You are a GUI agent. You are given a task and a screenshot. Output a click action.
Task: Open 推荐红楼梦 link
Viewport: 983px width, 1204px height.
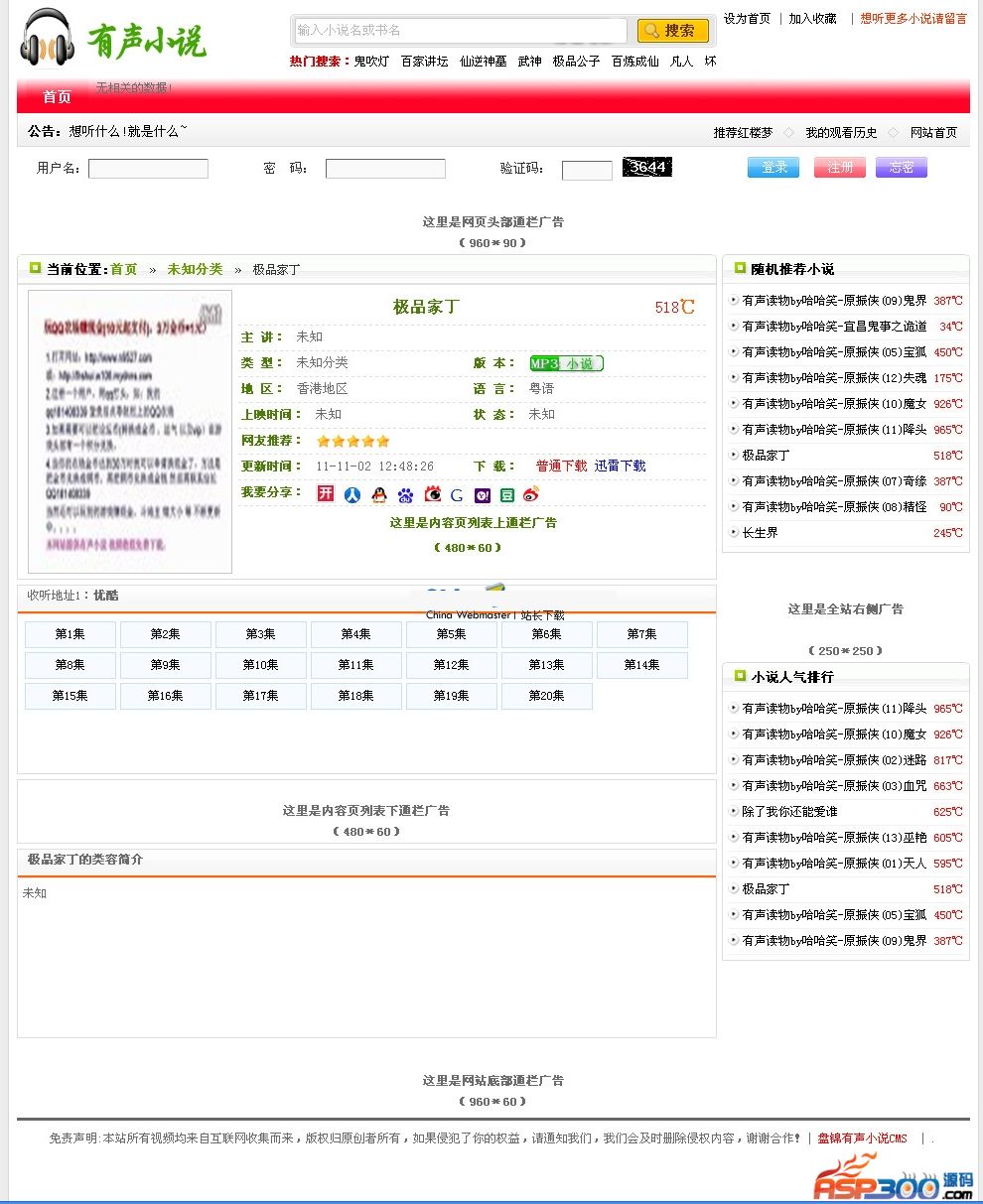pos(743,132)
